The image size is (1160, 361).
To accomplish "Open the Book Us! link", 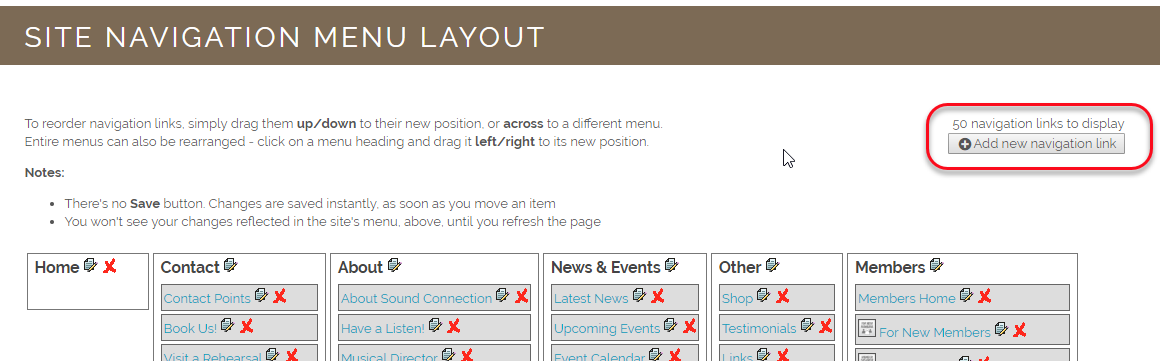I will pos(191,327).
